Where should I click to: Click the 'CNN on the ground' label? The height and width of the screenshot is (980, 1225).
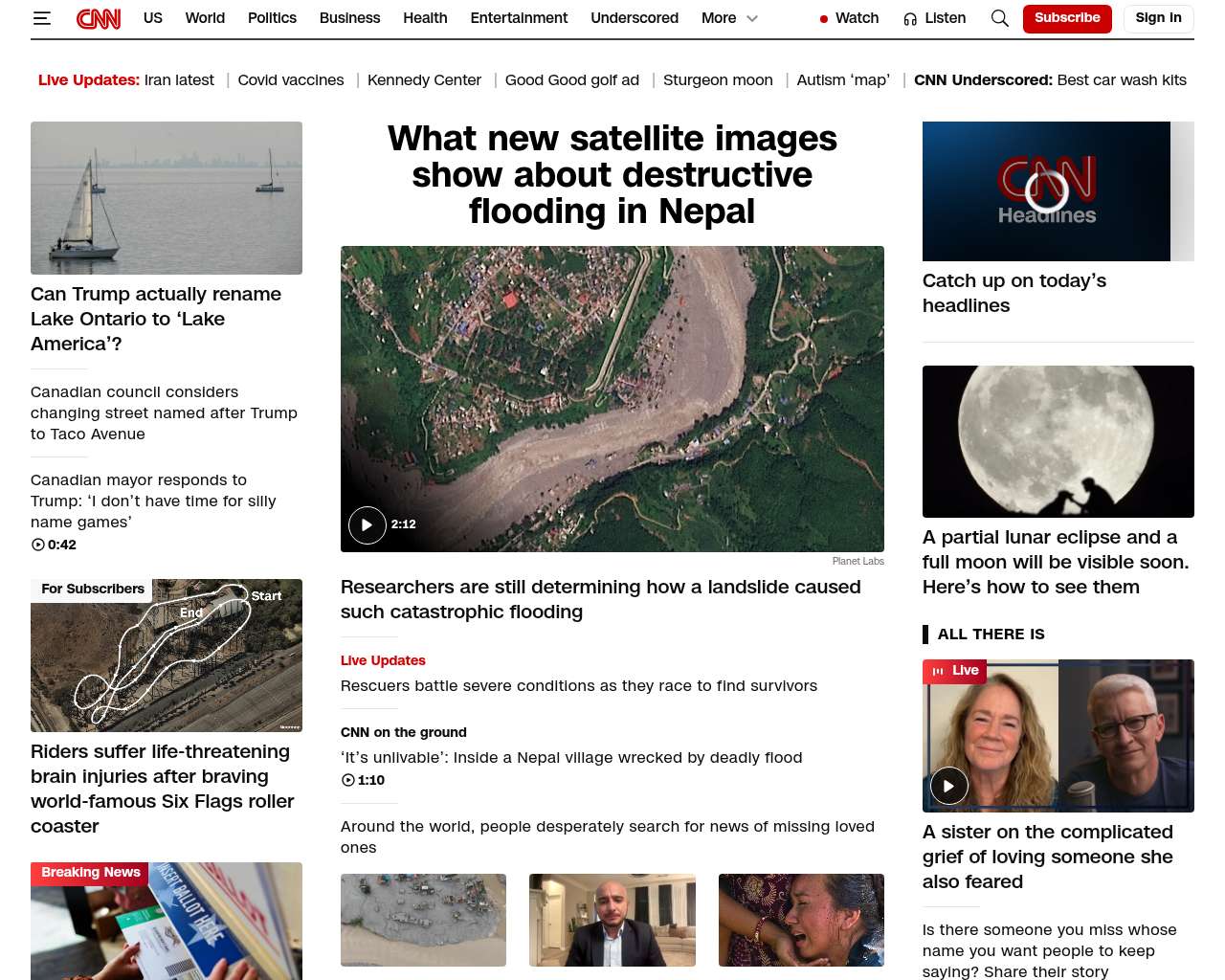point(404,733)
